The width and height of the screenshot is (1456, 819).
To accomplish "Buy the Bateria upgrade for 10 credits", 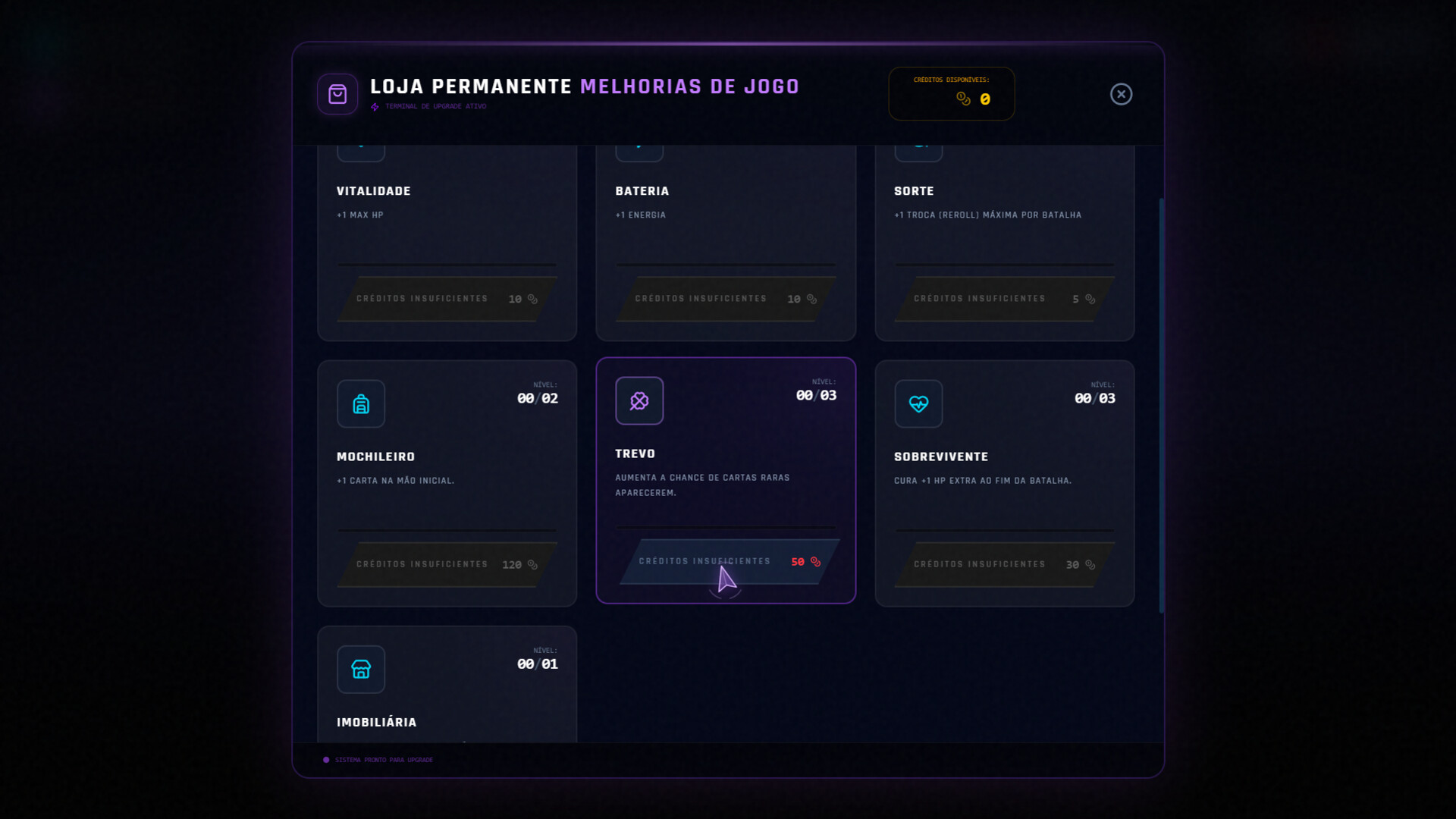I will pyautogui.click(x=726, y=299).
